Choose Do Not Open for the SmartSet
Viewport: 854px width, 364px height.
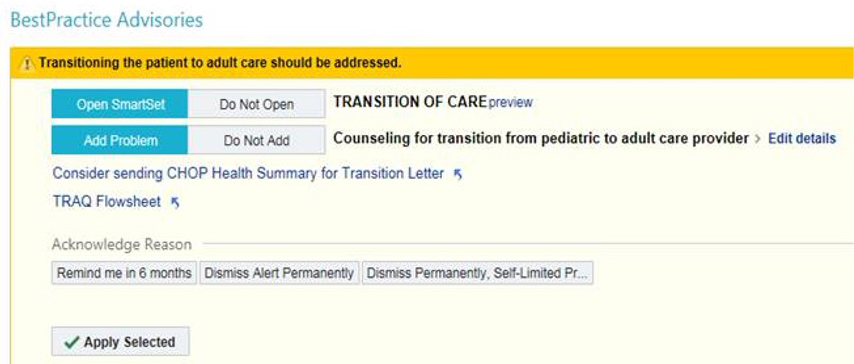(x=257, y=104)
